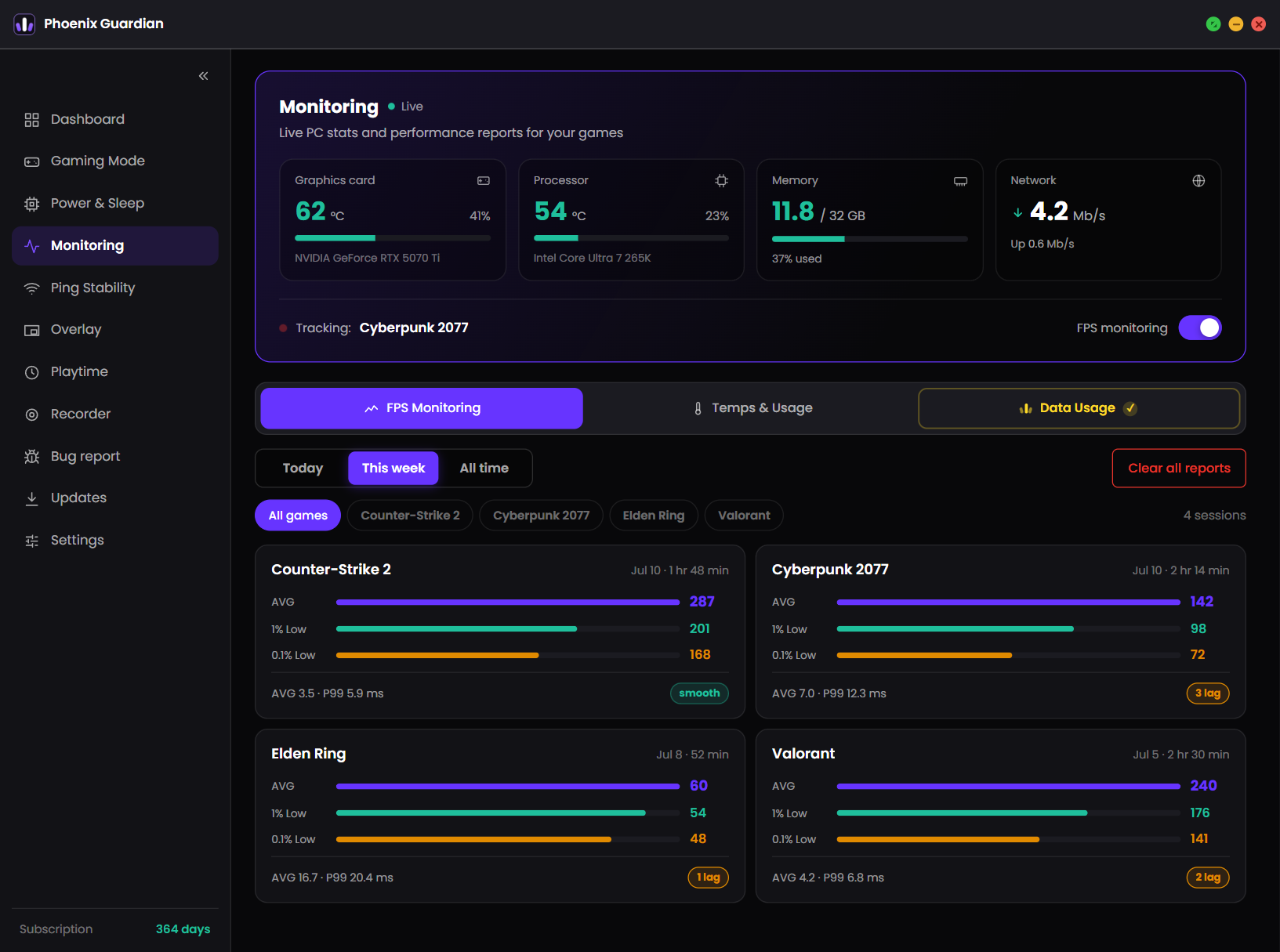Click the 364 days subscription value
Viewport: 1280px width, 952px height.
(x=183, y=929)
